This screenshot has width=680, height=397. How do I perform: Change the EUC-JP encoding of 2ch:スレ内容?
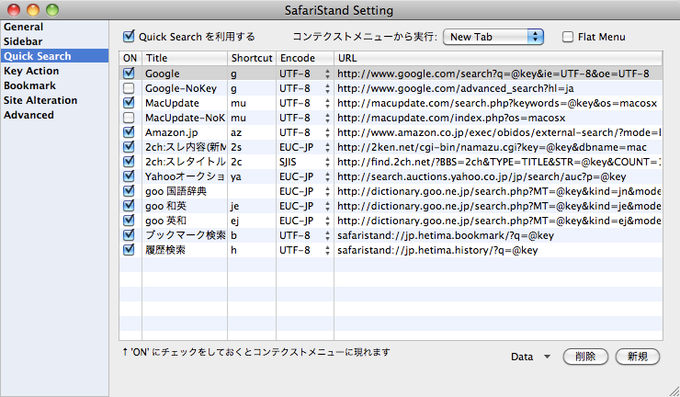(x=305, y=147)
